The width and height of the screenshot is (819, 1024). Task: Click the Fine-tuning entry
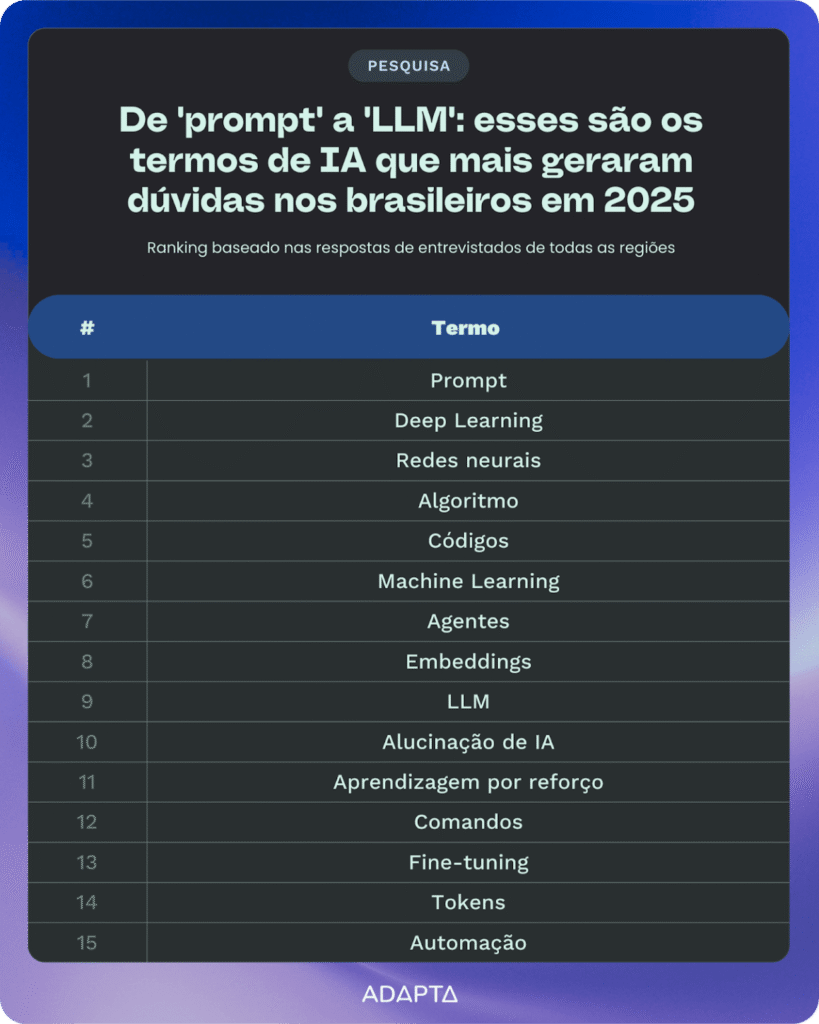pyautogui.click(x=468, y=862)
